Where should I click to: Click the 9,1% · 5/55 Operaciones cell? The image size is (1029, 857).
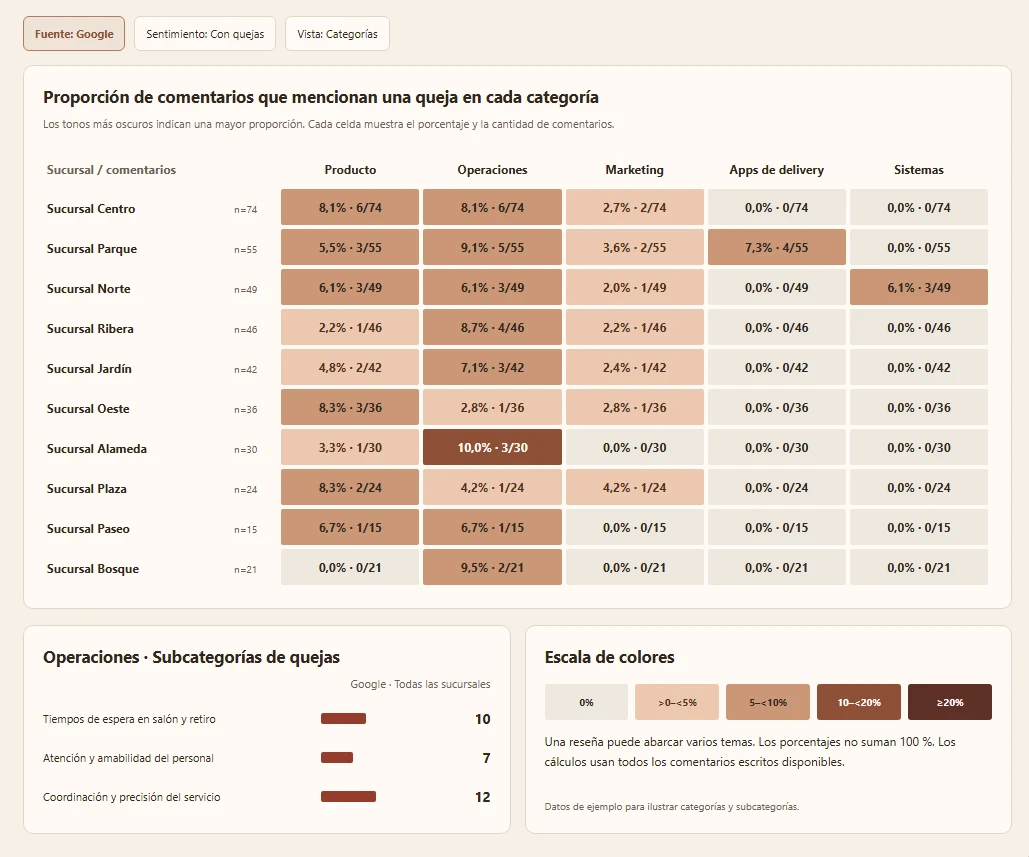pyautogui.click(x=492, y=247)
